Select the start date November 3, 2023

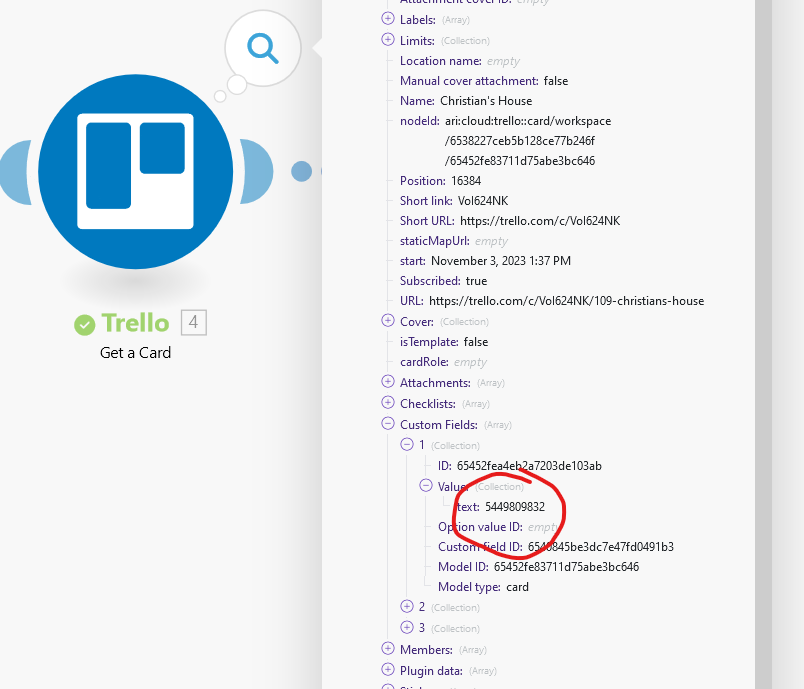coord(501,261)
